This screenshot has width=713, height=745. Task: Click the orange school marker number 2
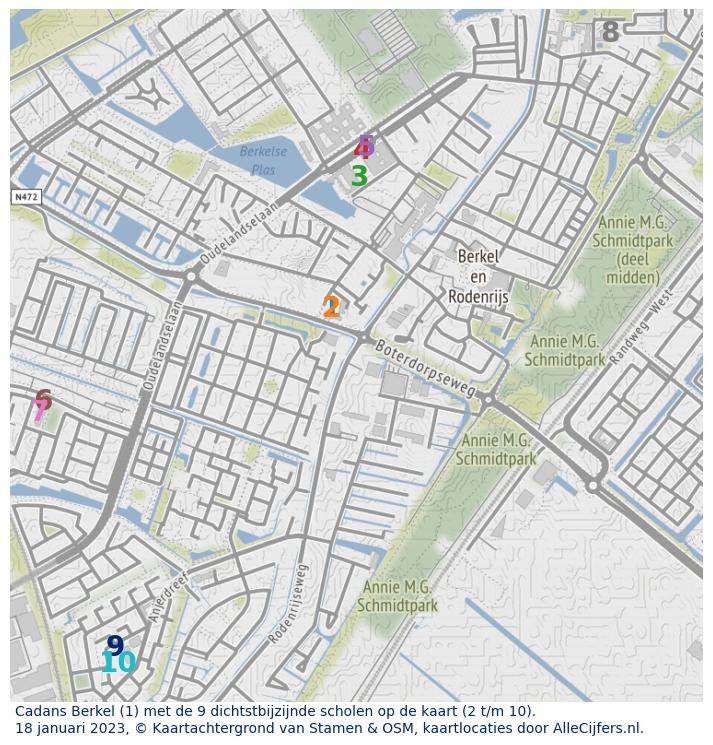click(331, 308)
